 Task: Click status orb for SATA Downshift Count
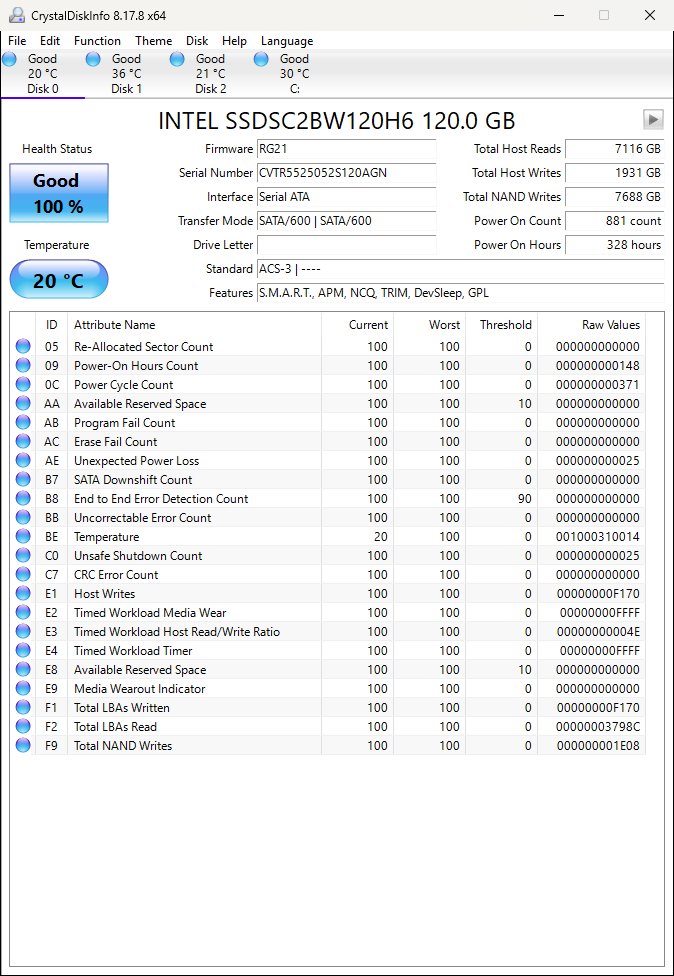[x=23, y=479]
